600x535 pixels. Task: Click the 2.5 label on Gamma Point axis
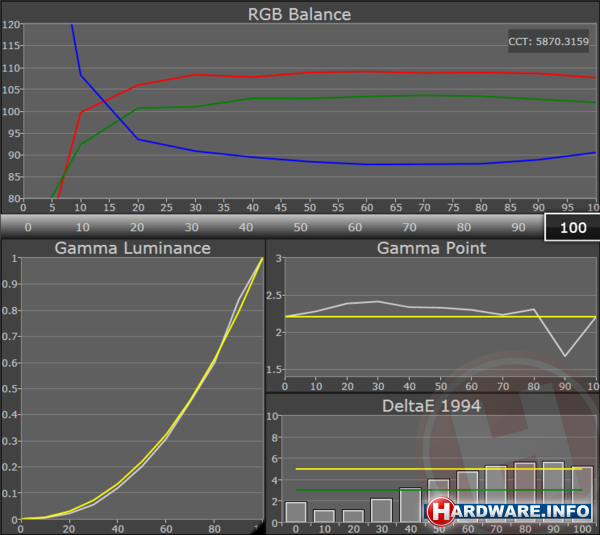[274, 295]
